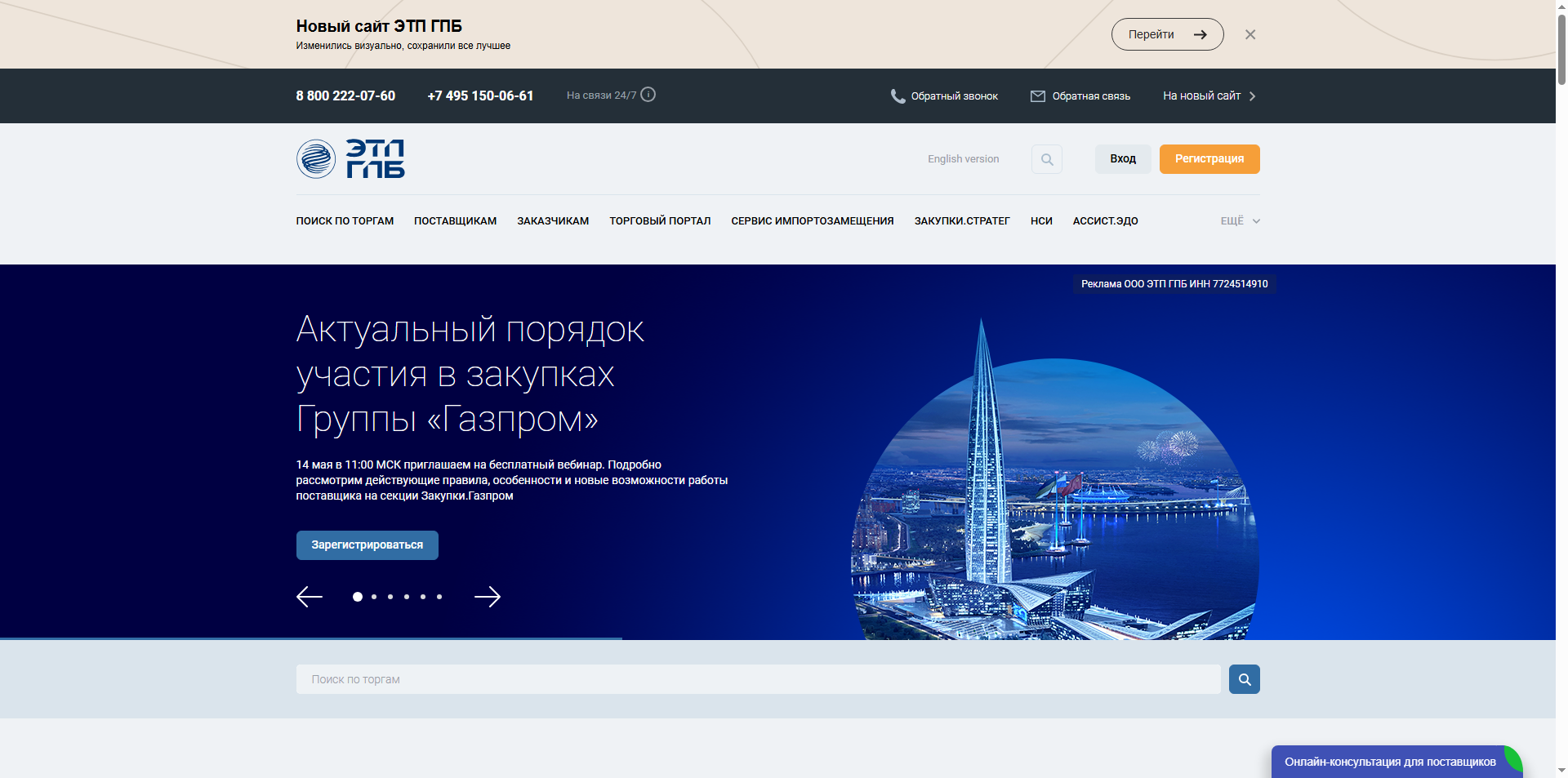The image size is (1568, 778).
Task: Click the phone number +7 495 150-06-61
Action: pos(480,96)
